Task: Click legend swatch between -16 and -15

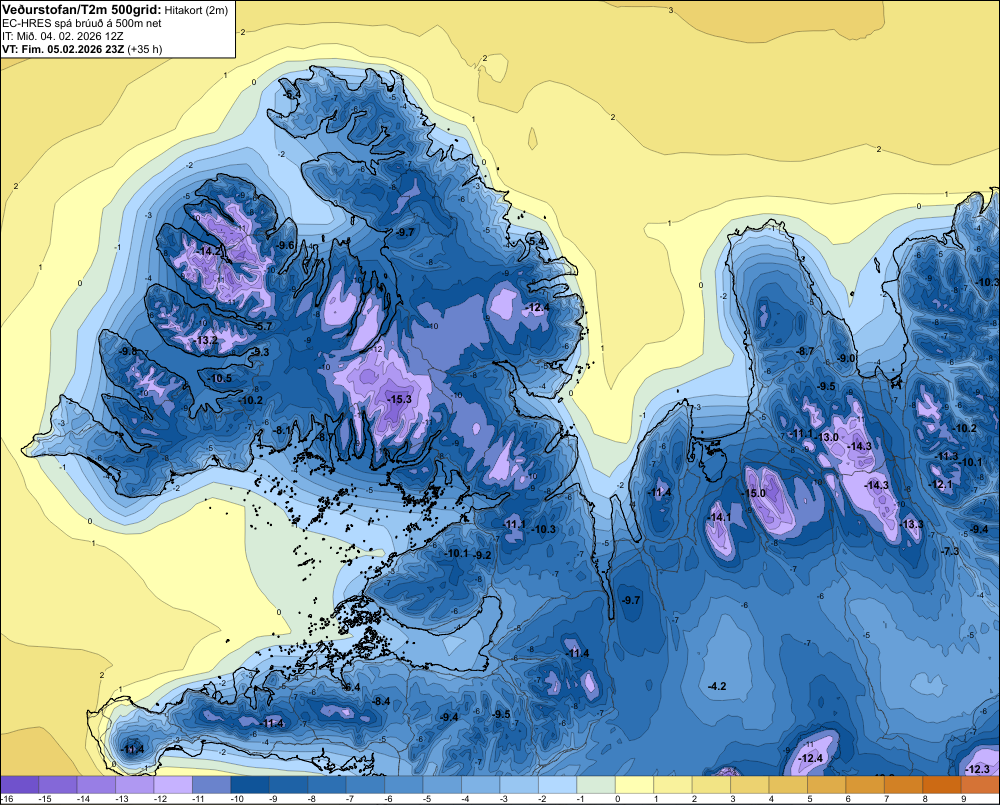Action: pyautogui.click(x=20, y=785)
